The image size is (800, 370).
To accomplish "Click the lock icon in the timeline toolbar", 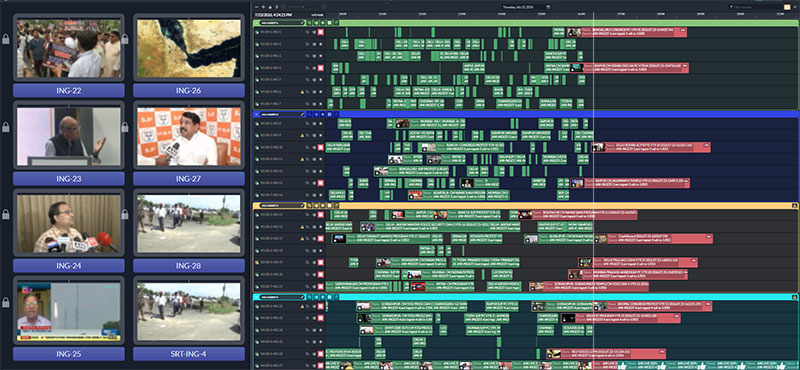I will tap(270, 7).
